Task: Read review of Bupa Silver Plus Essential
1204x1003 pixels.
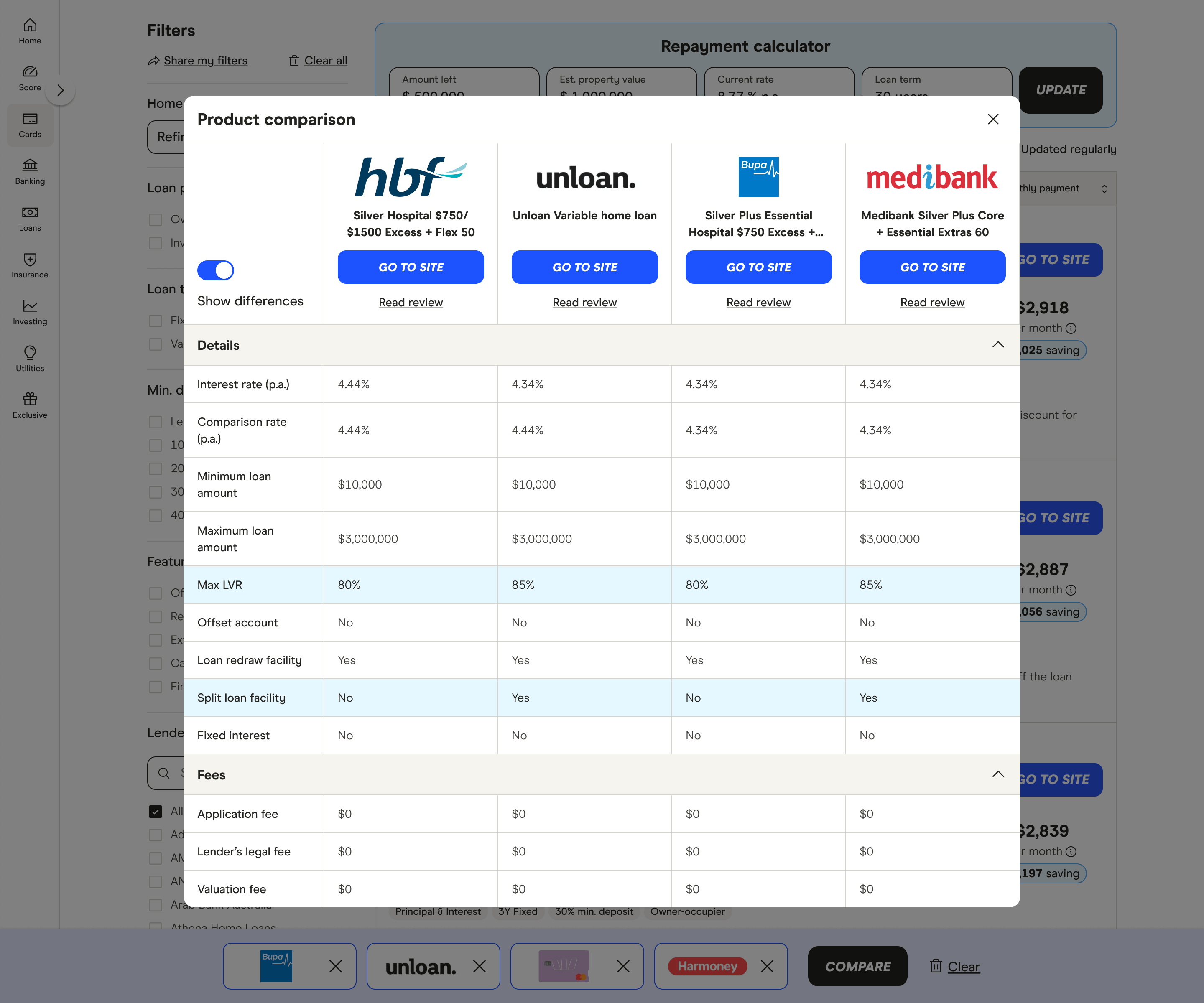Action: [758, 303]
